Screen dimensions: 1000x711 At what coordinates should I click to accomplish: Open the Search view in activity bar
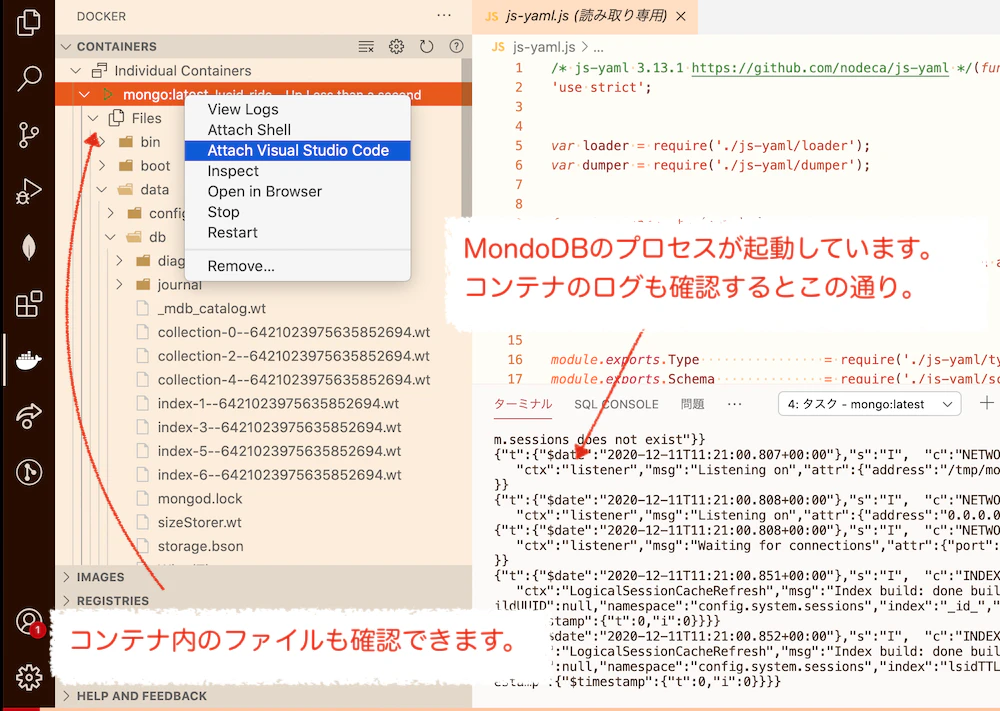point(29,78)
